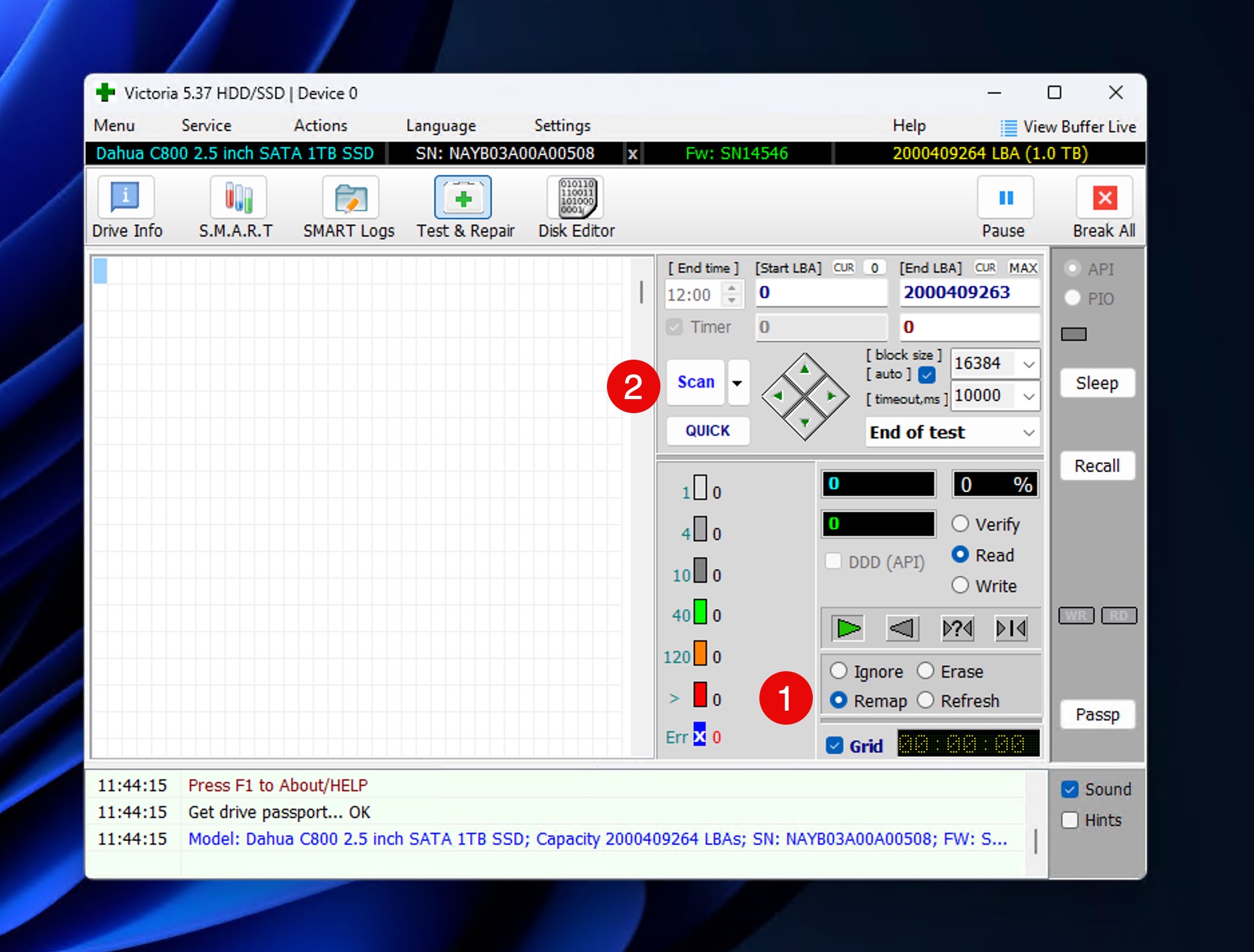Click the 0 button beside Start LBA
1254x952 pixels.
pos(874,268)
